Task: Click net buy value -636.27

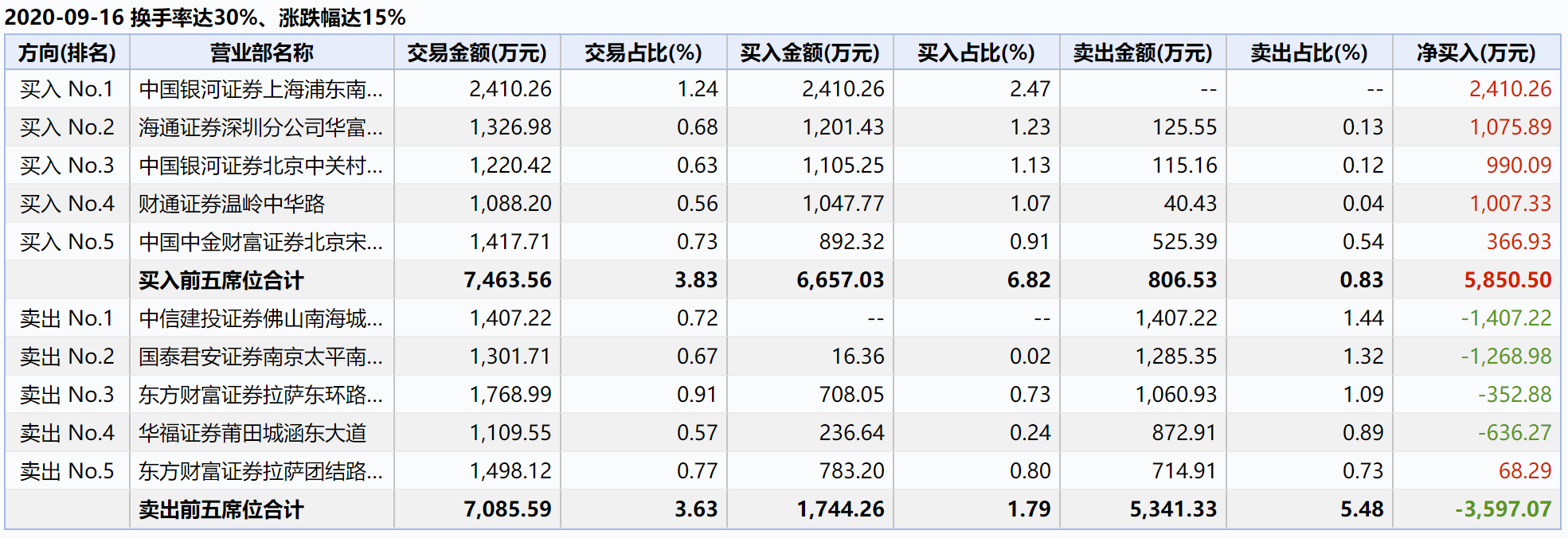Action: point(1515,433)
